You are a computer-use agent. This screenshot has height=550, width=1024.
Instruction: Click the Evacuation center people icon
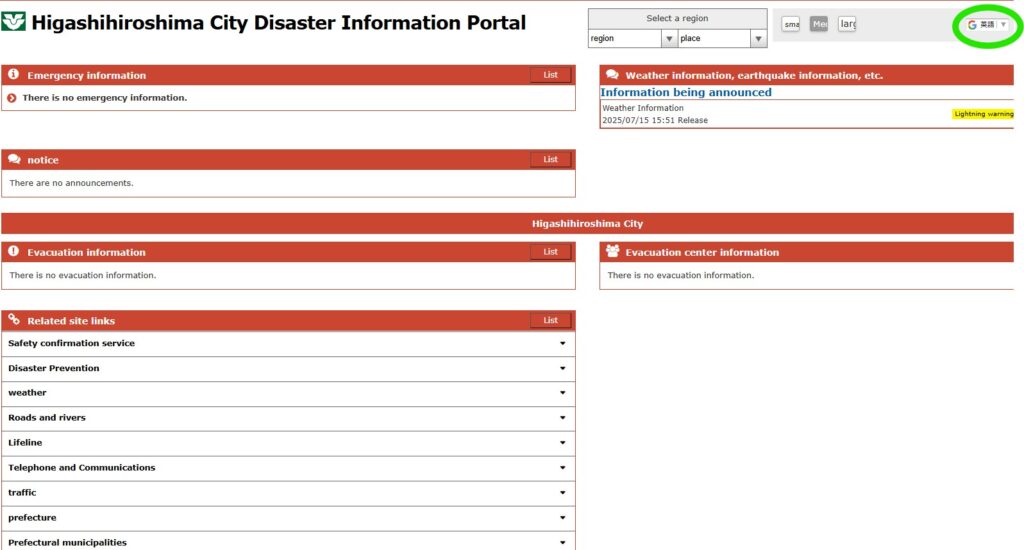pyautogui.click(x=612, y=252)
